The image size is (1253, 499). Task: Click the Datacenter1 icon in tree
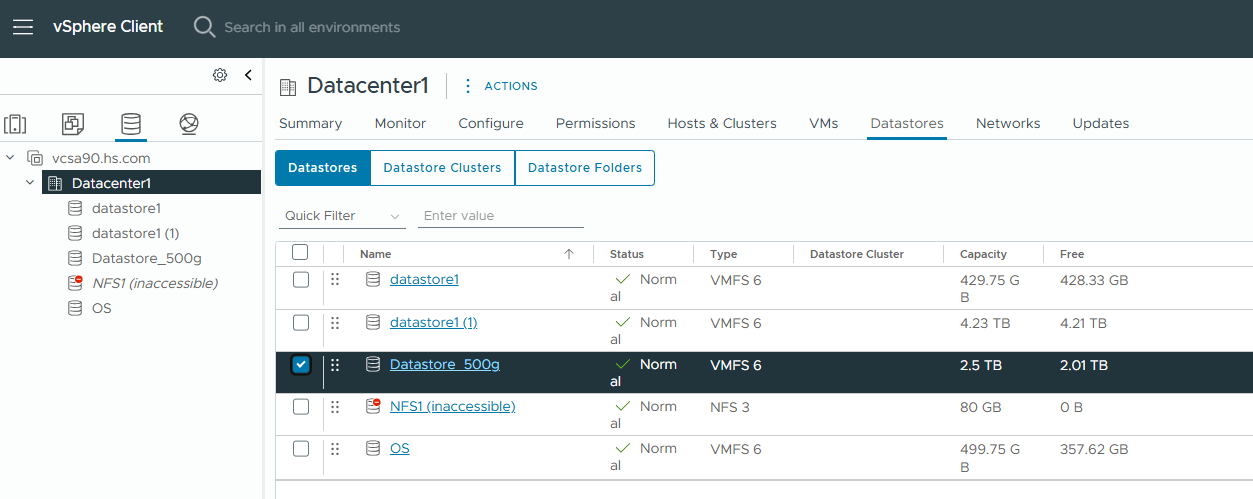tap(55, 183)
